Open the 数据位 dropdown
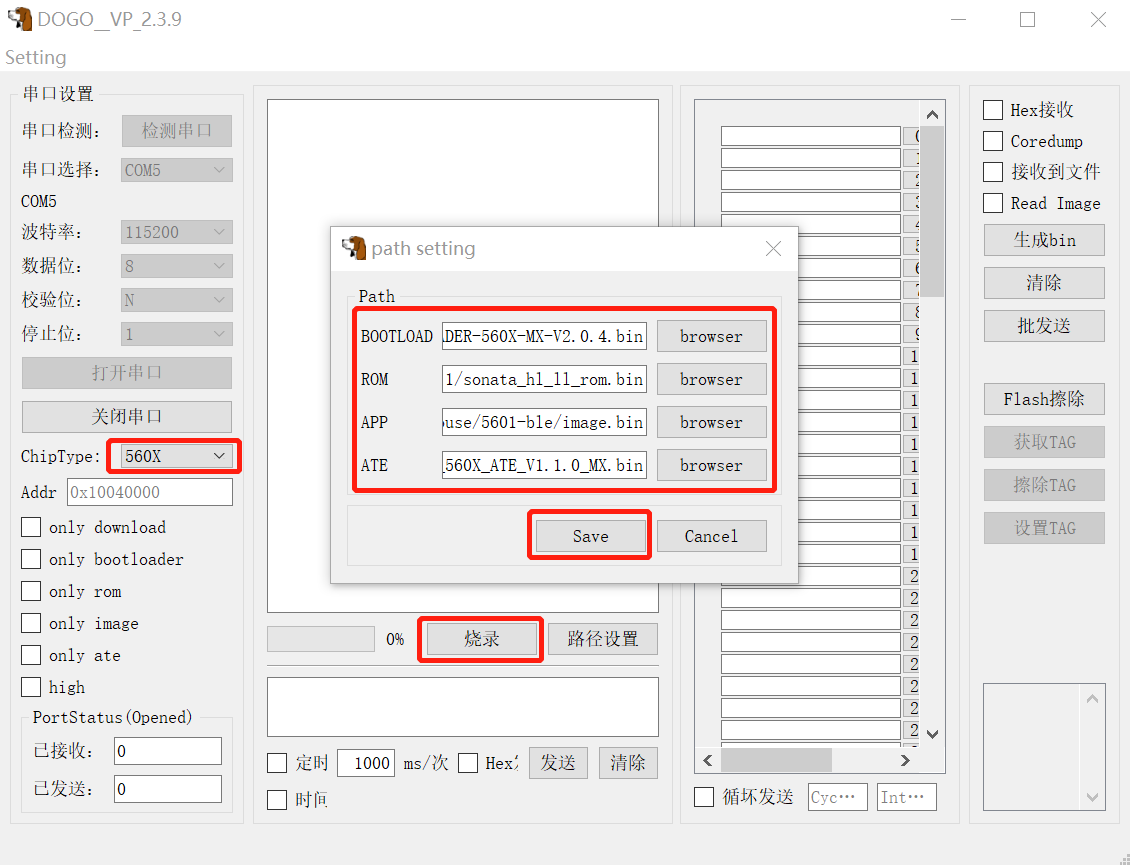Image resolution: width=1130 pixels, height=865 pixels. pyautogui.click(x=177, y=266)
